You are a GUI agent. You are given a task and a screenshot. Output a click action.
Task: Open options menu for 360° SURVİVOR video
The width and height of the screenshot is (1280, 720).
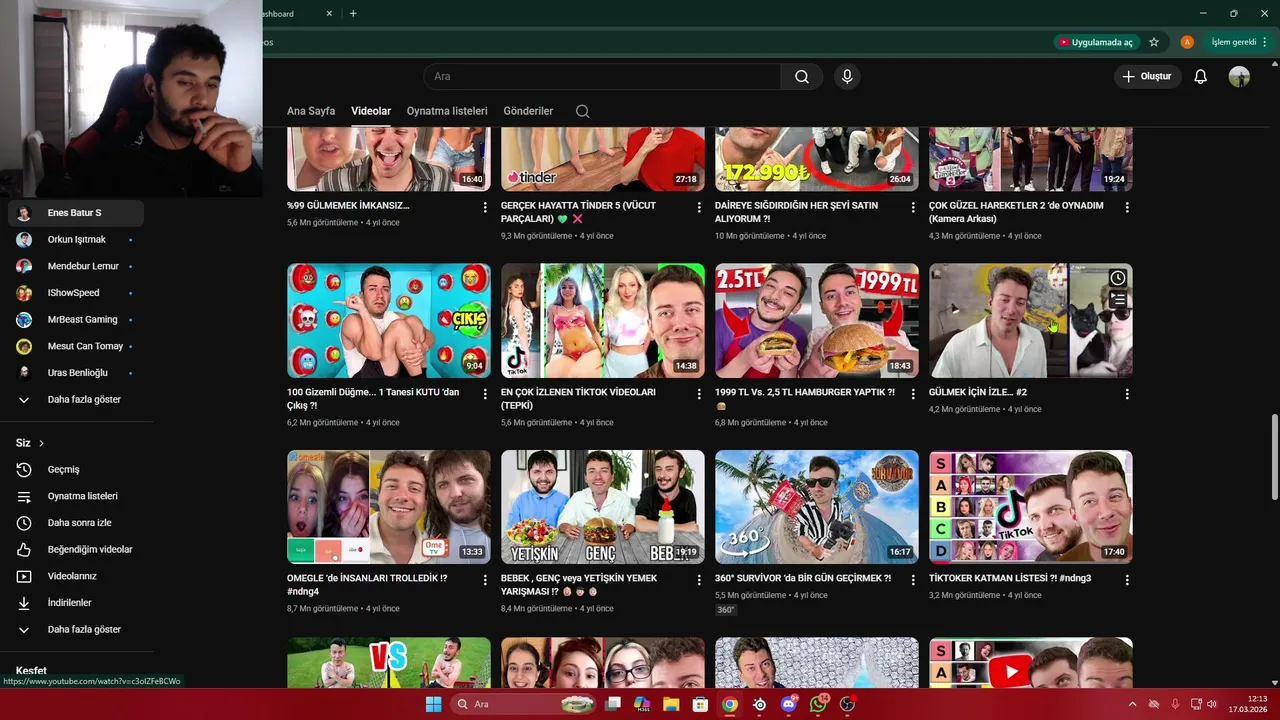click(913, 580)
